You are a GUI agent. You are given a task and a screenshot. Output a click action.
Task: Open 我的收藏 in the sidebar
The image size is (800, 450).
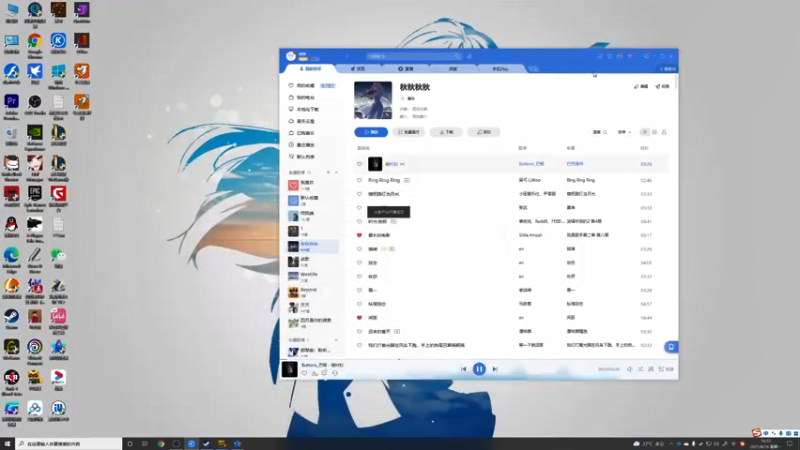tap(306, 86)
